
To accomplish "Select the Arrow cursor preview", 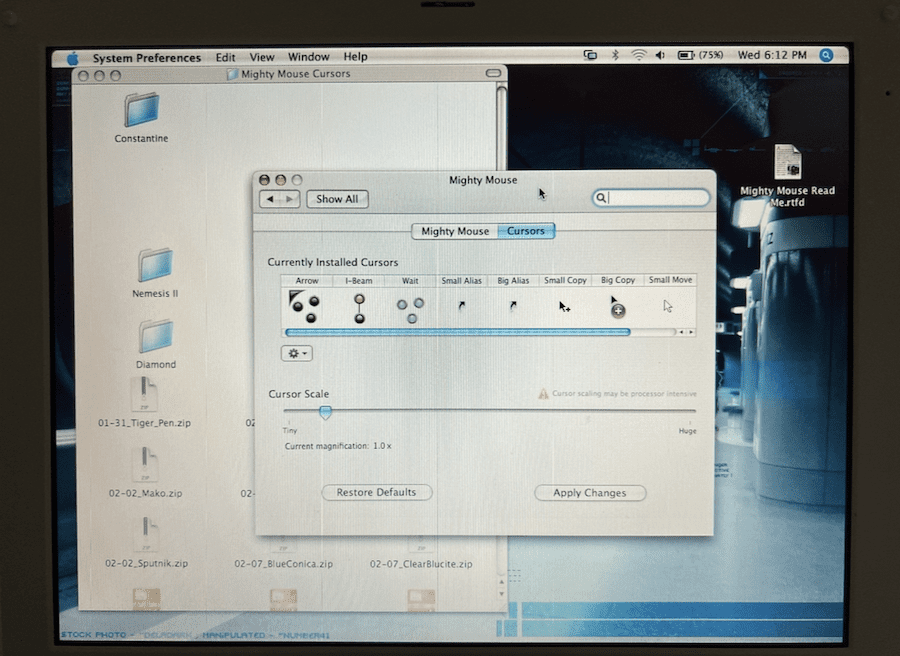I will tap(305, 307).
